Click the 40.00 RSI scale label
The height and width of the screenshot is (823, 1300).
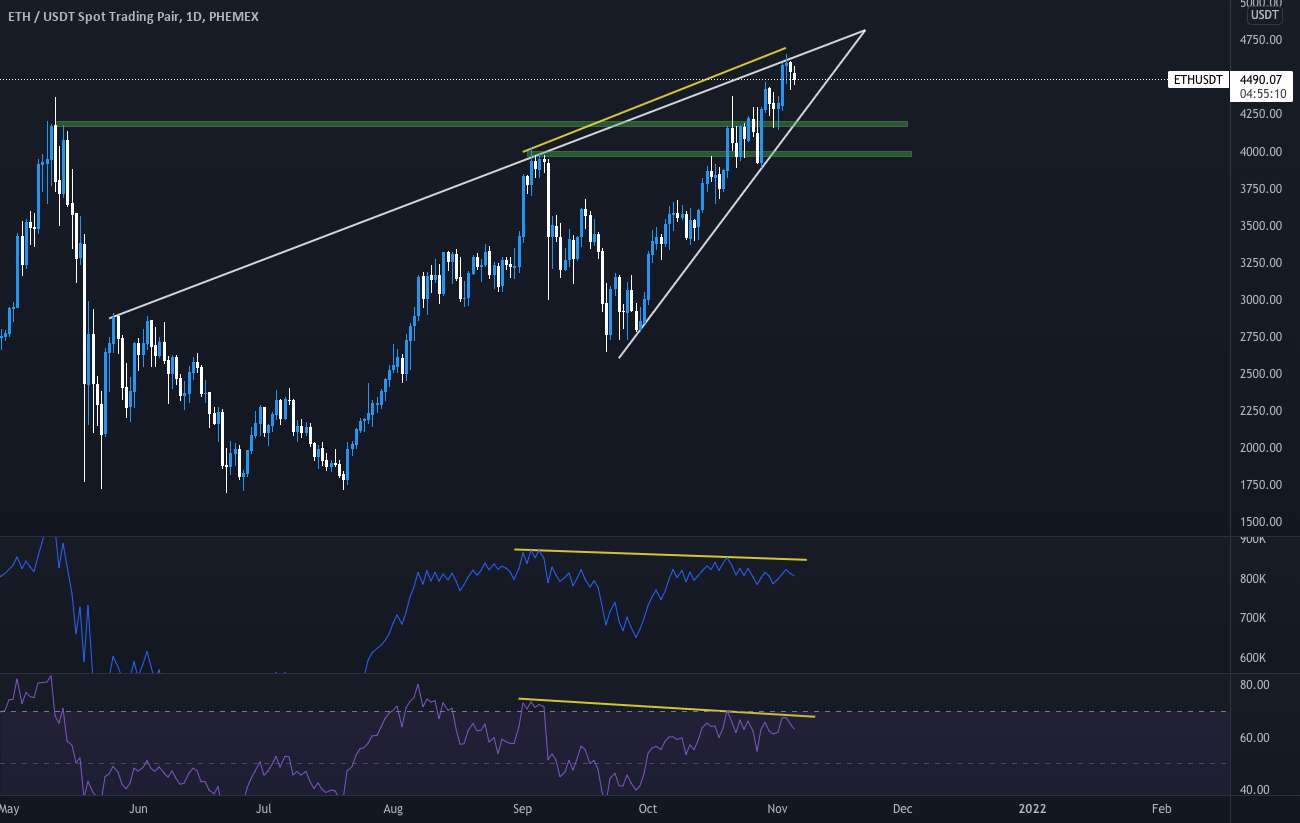click(1254, 790)
